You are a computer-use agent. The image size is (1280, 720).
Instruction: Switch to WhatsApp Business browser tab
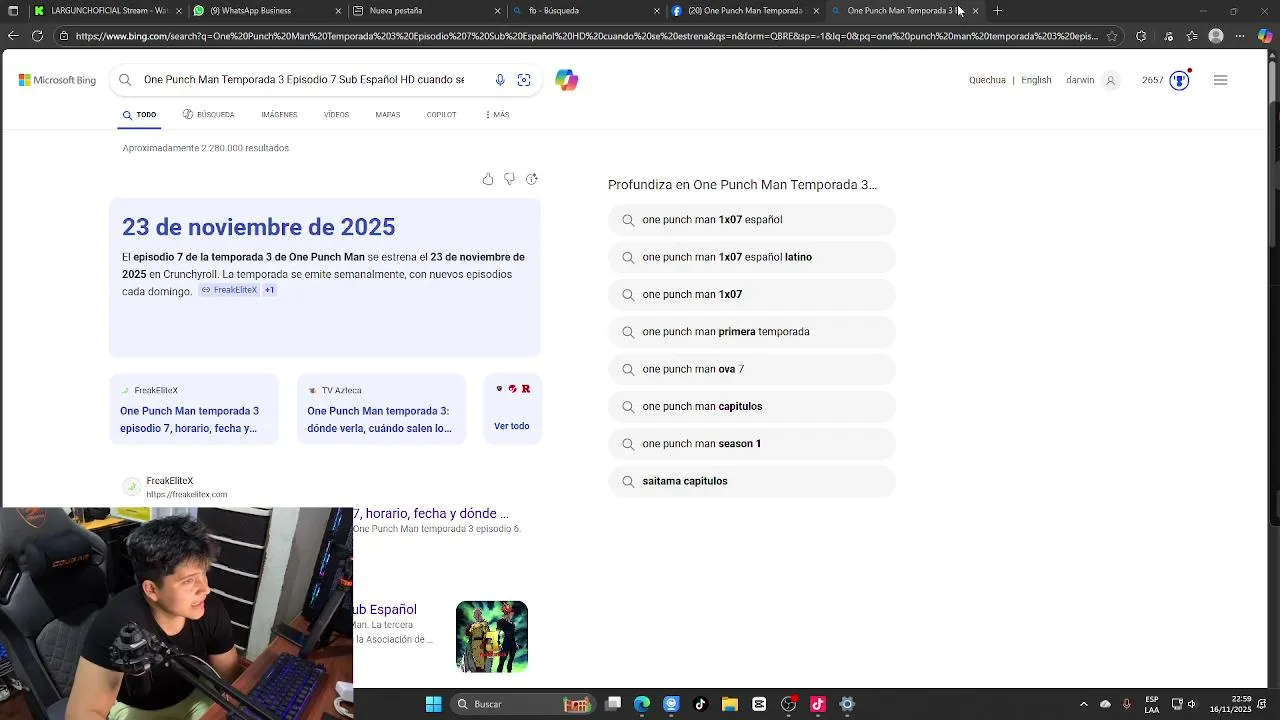(265, 11)
